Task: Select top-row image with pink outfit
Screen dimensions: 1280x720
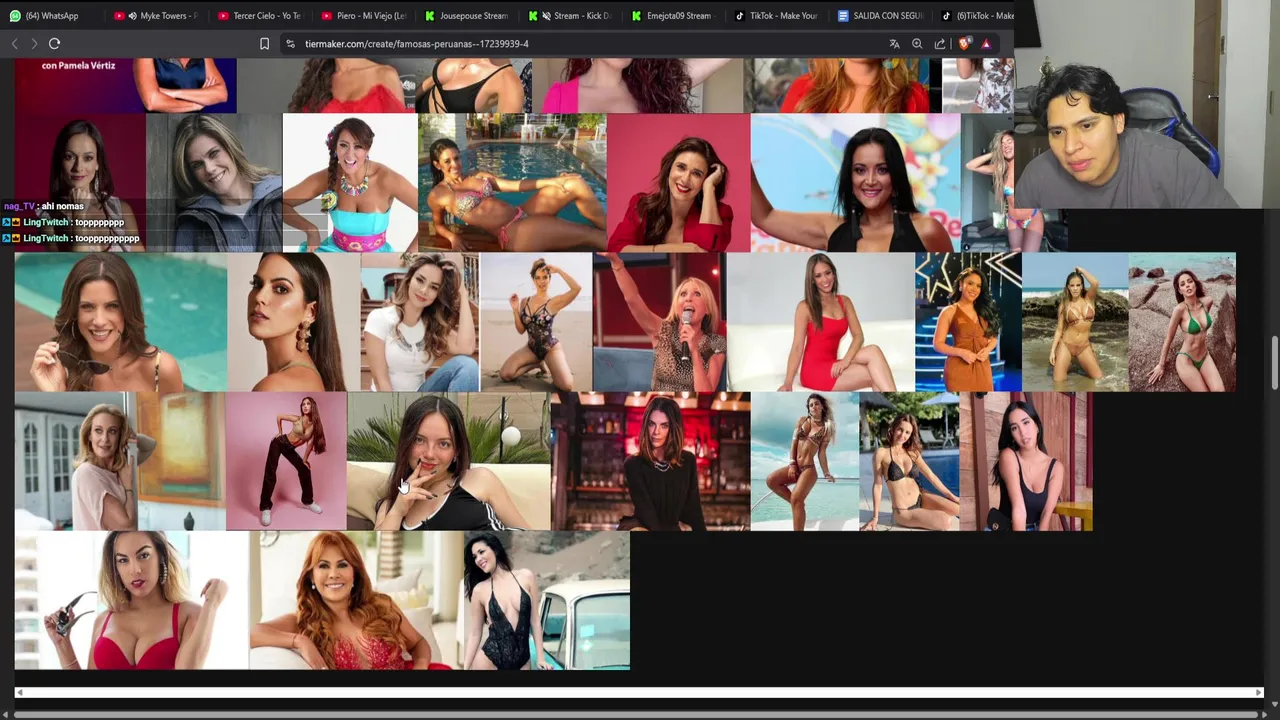Action: [x=638, y=85]
